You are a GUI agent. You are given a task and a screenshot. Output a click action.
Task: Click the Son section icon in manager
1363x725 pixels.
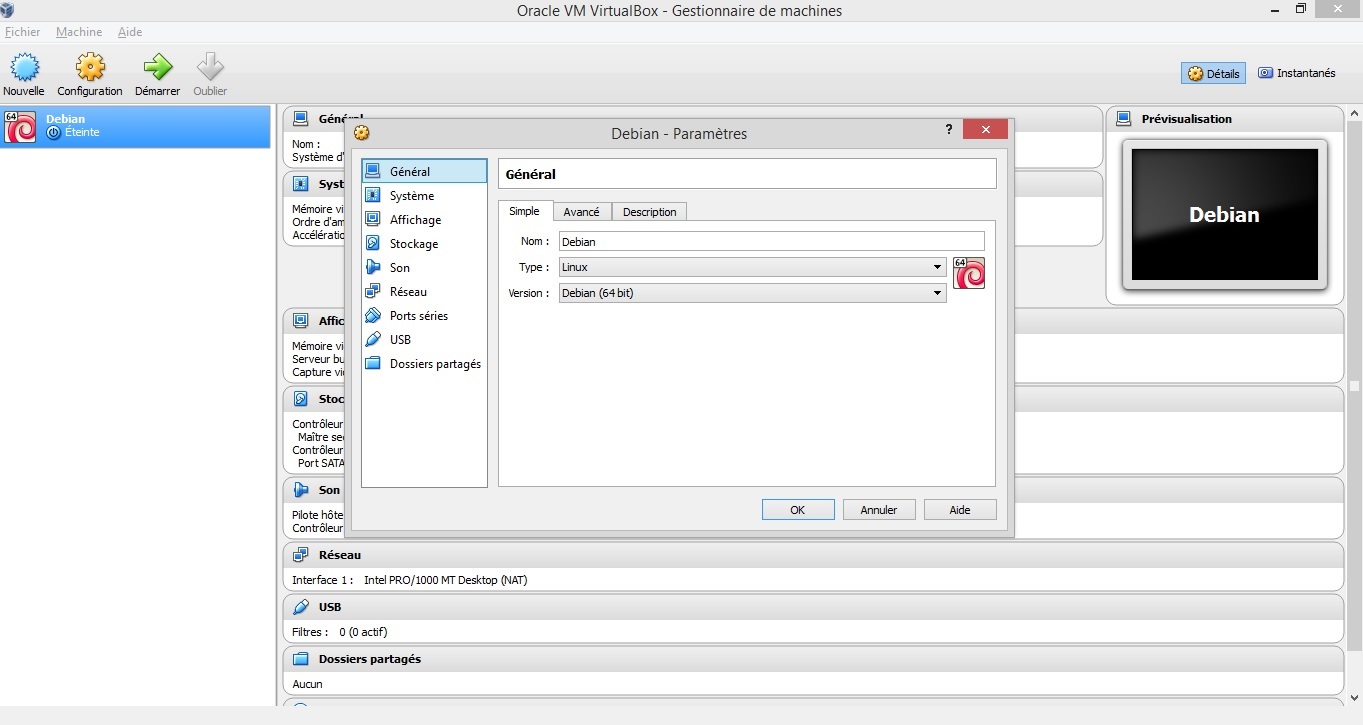point(300,490)
